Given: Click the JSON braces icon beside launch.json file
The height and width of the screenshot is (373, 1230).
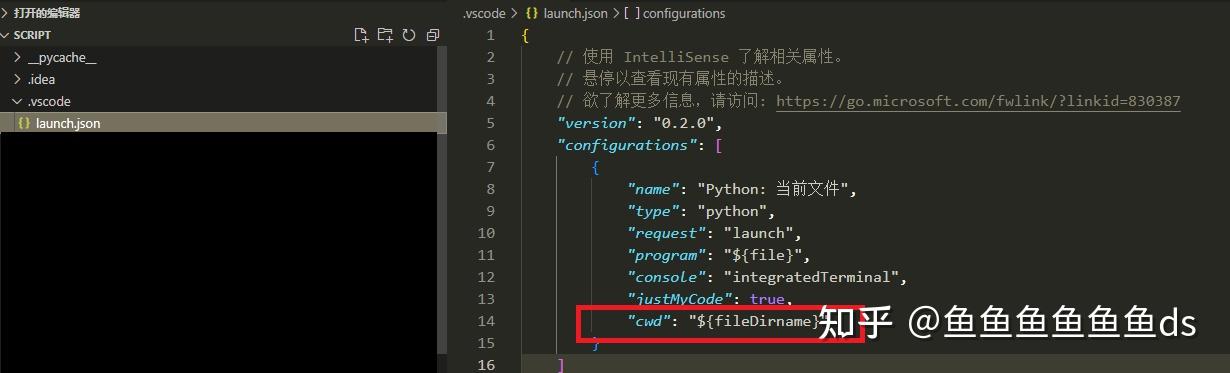Looking at the screenshot, I should point(24,123).
